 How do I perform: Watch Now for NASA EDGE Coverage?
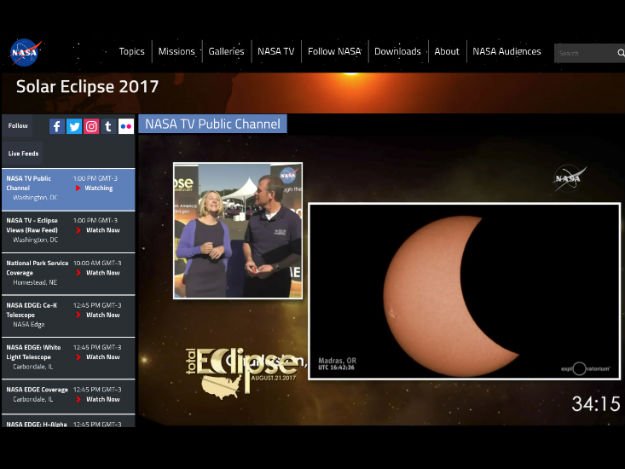tap(103, 400)
